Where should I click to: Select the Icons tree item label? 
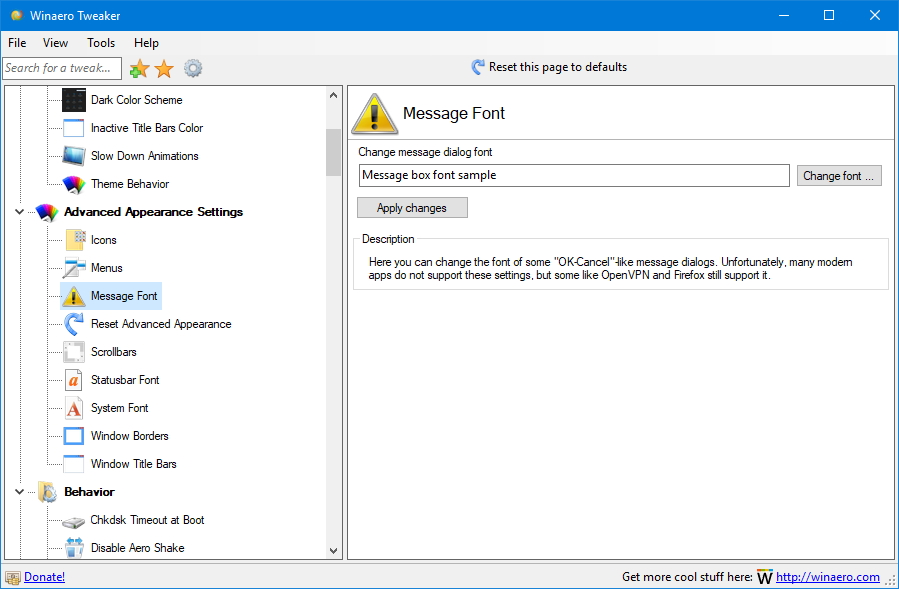pyautogui.click(x=104, y=240)
